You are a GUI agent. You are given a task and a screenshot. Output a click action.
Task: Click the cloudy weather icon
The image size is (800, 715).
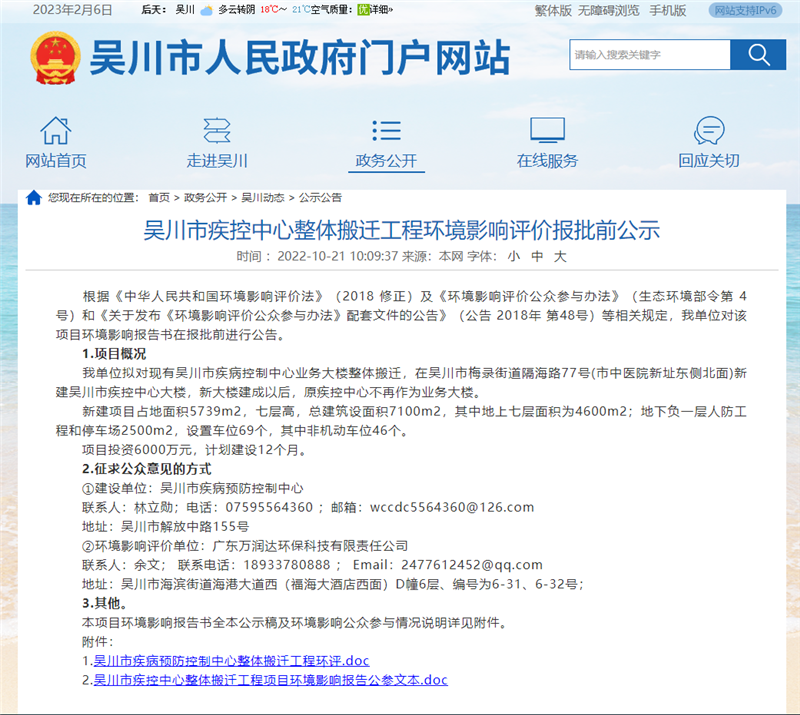coord(206,10)
